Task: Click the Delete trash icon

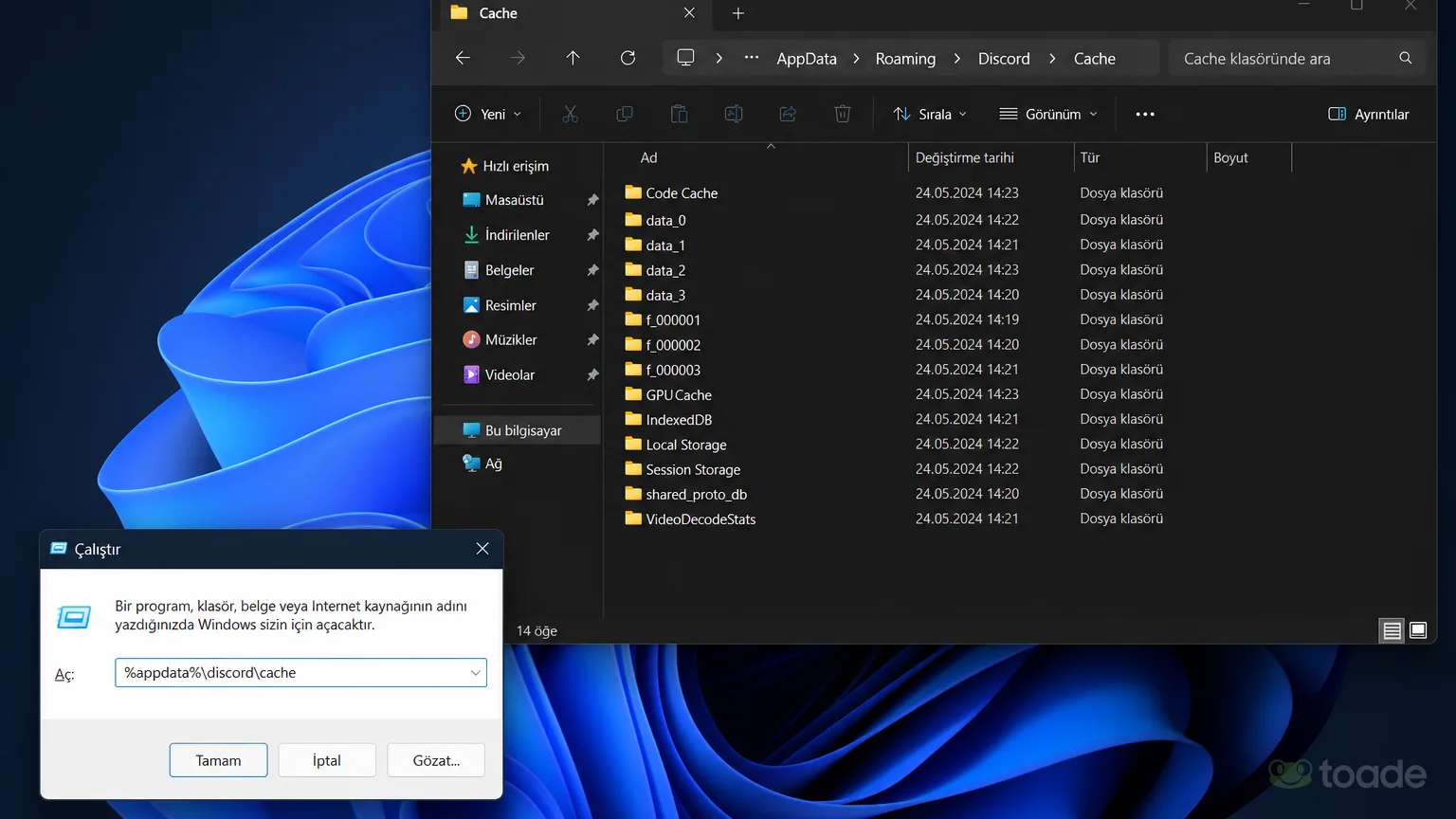Action: point(843,114)
